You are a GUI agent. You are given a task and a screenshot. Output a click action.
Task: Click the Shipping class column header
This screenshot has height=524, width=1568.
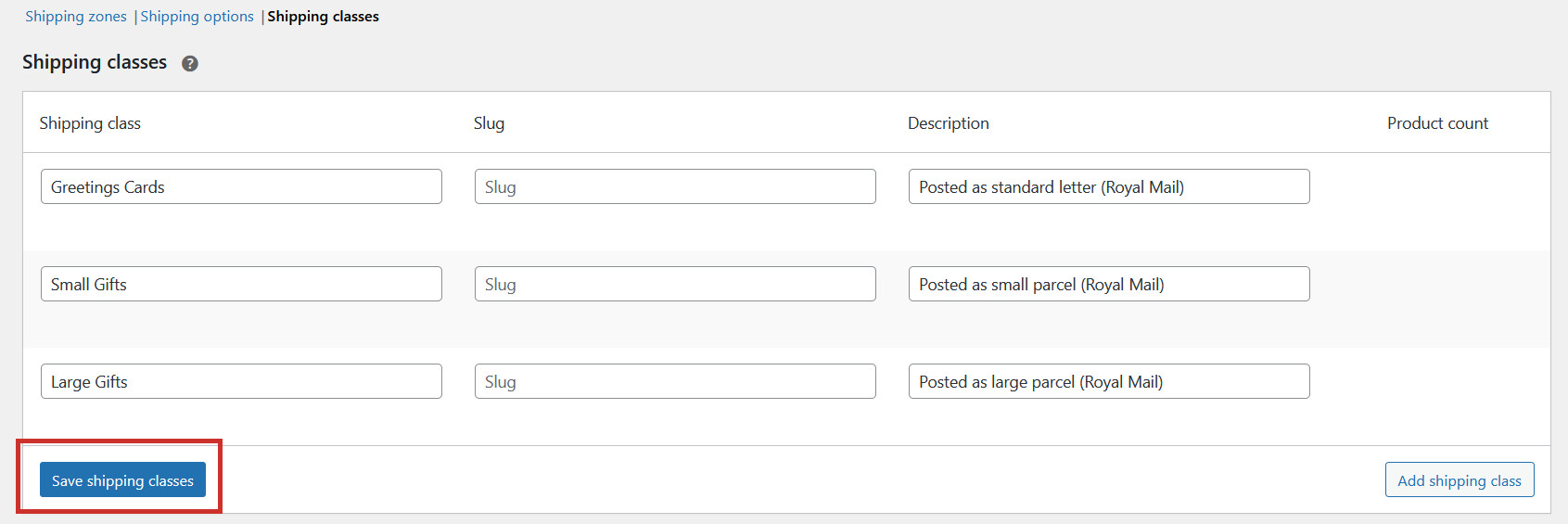[90, 123]
